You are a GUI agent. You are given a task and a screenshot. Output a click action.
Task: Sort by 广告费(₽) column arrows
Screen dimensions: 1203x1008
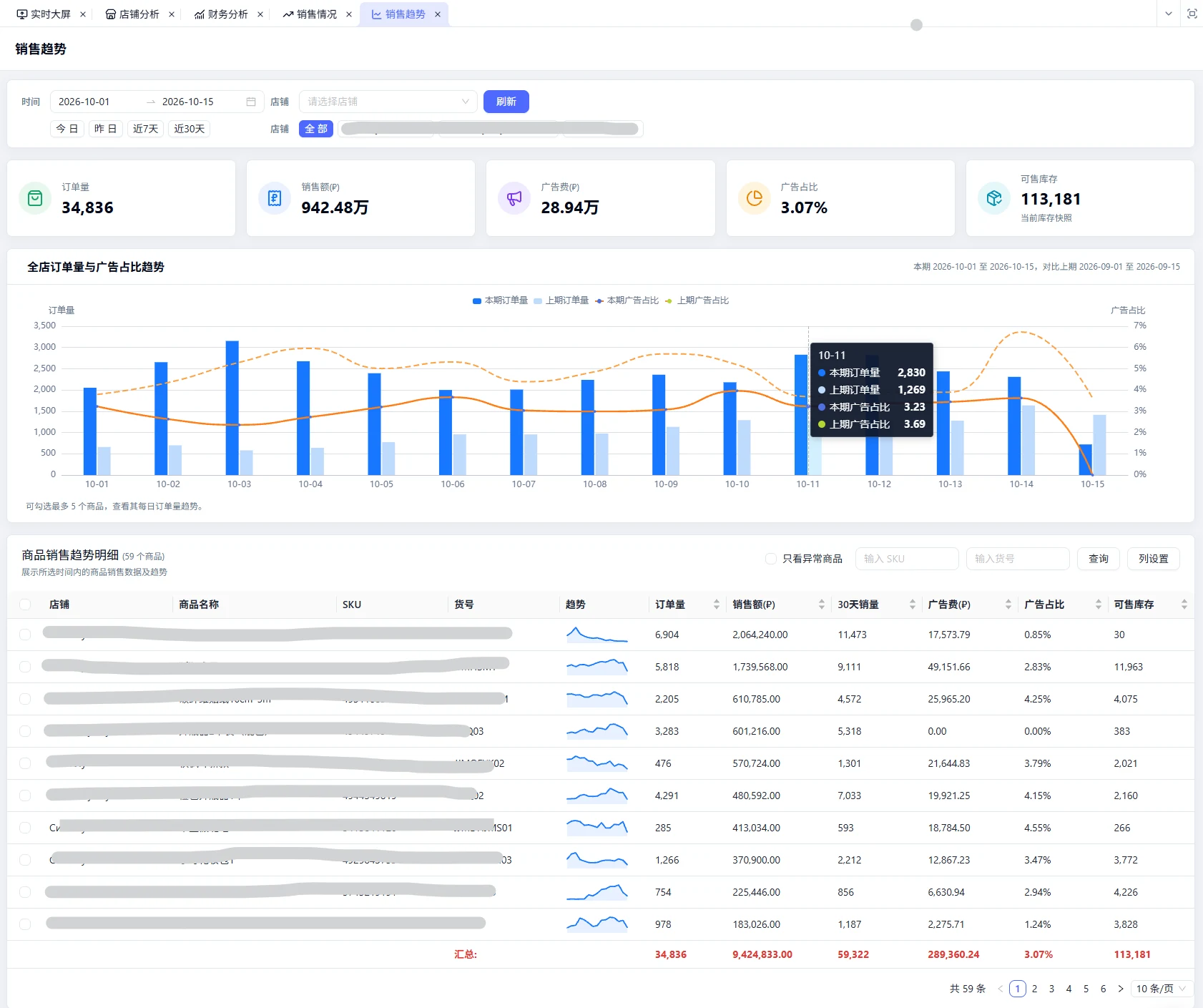[1008, 605]
